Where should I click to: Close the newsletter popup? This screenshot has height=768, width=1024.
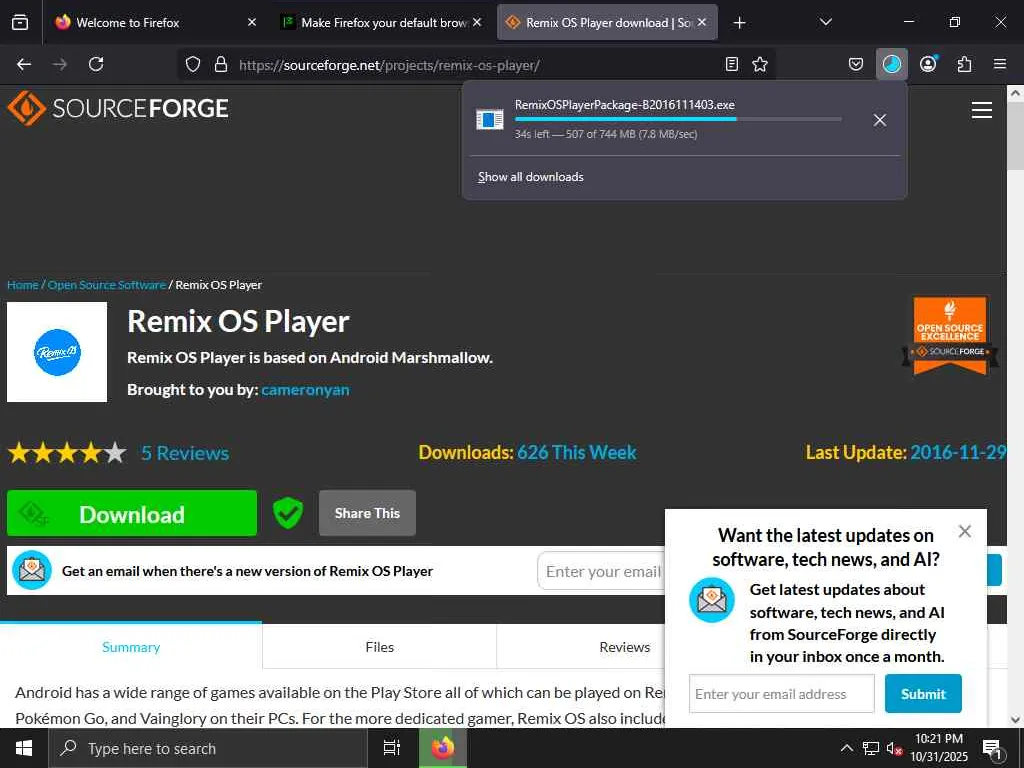pyautogui.click(x=965, y=532)
